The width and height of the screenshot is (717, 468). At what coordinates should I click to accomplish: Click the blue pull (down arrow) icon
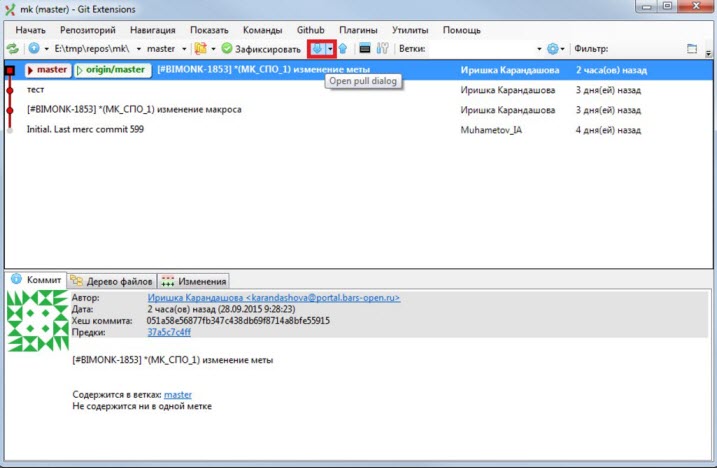point(317,48)
